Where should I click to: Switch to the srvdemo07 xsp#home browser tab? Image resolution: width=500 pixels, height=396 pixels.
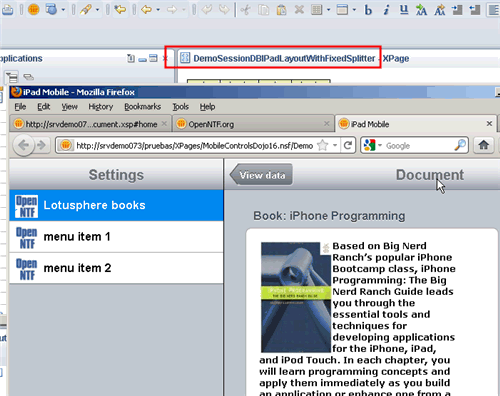[x=91, y=124]
